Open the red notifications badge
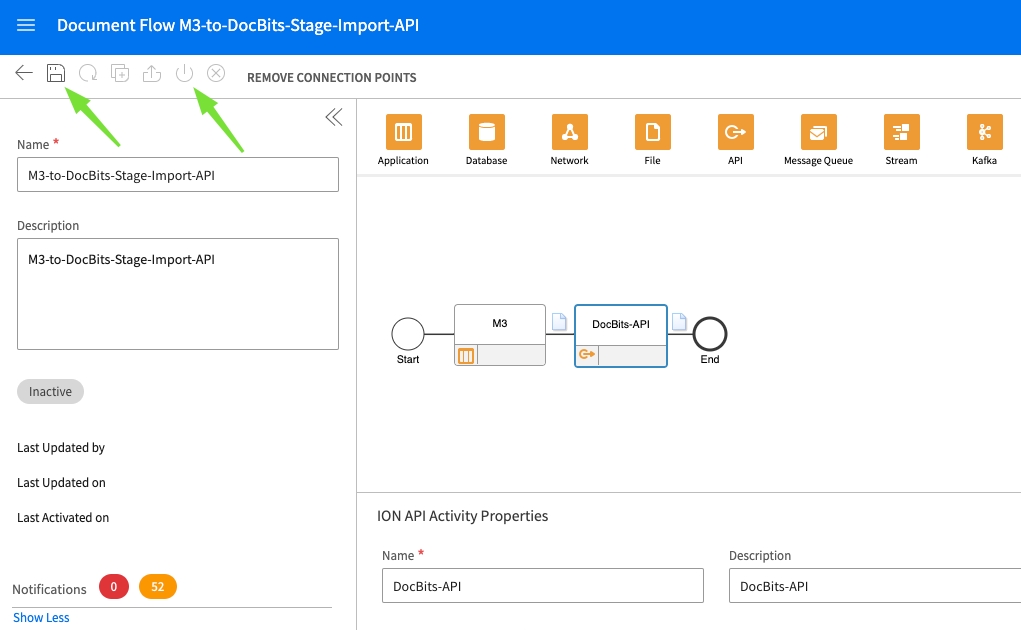 (x=113, y=587)
